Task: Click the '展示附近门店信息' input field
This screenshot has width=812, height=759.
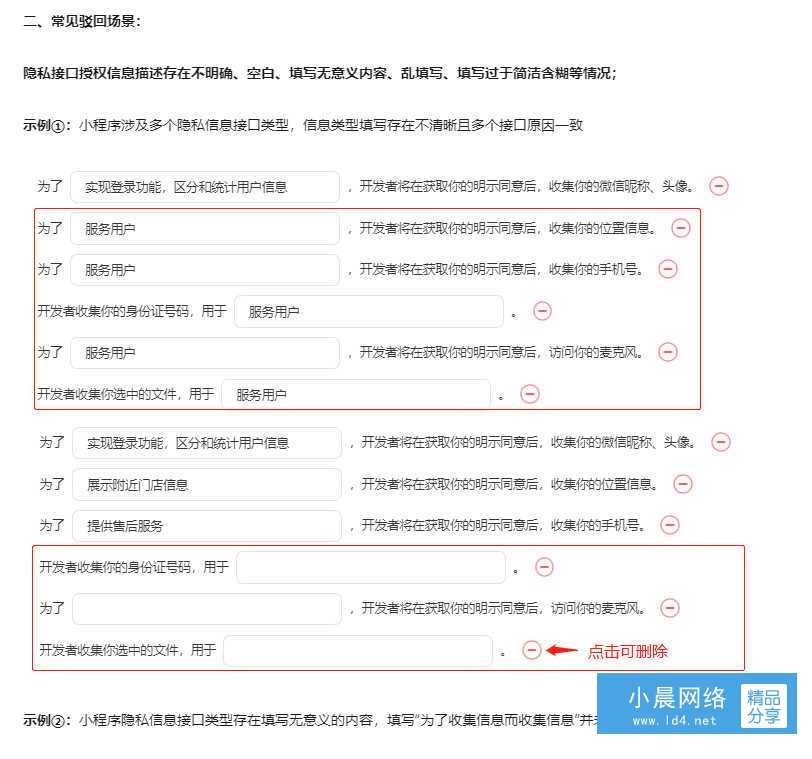Action: [206, 484]
